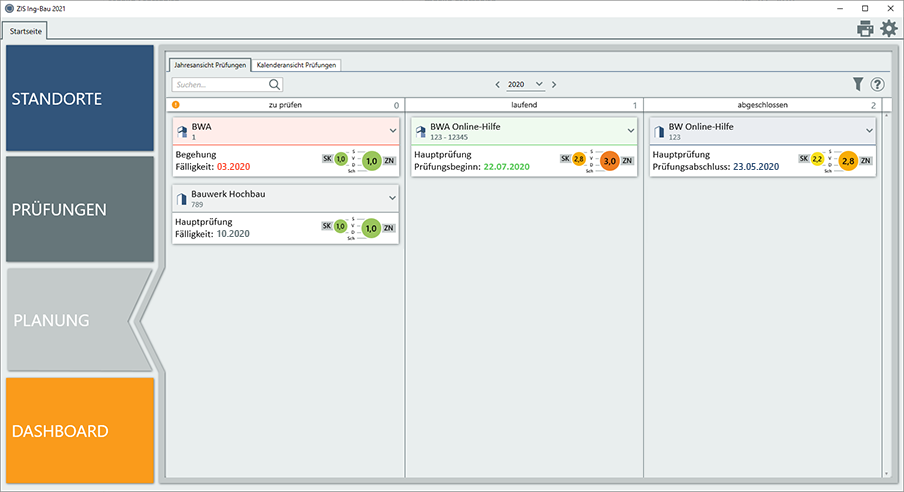Click into the Suchen search field
This screenshot has height=492, width=904.
[218, 85]
